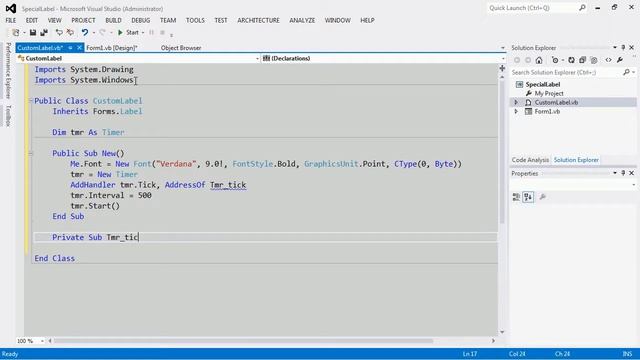Open the WINDOW menu
This screenshot has height=360, width=640.
[x=338, y=20]
